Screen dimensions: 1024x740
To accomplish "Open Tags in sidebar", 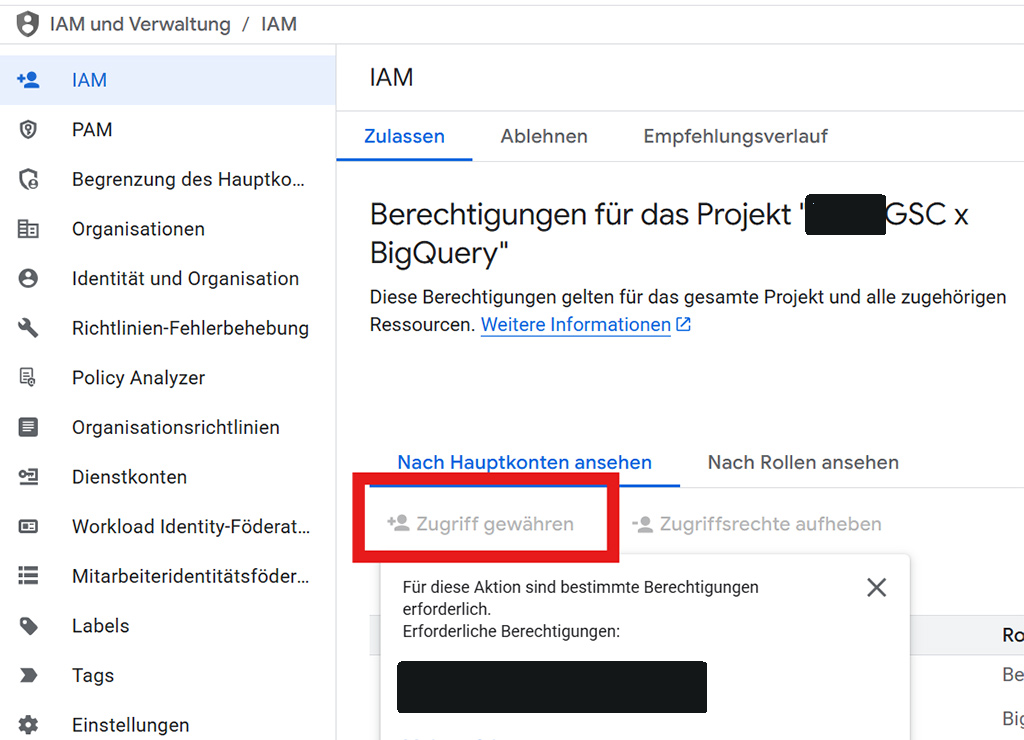I will click(168, 675).
